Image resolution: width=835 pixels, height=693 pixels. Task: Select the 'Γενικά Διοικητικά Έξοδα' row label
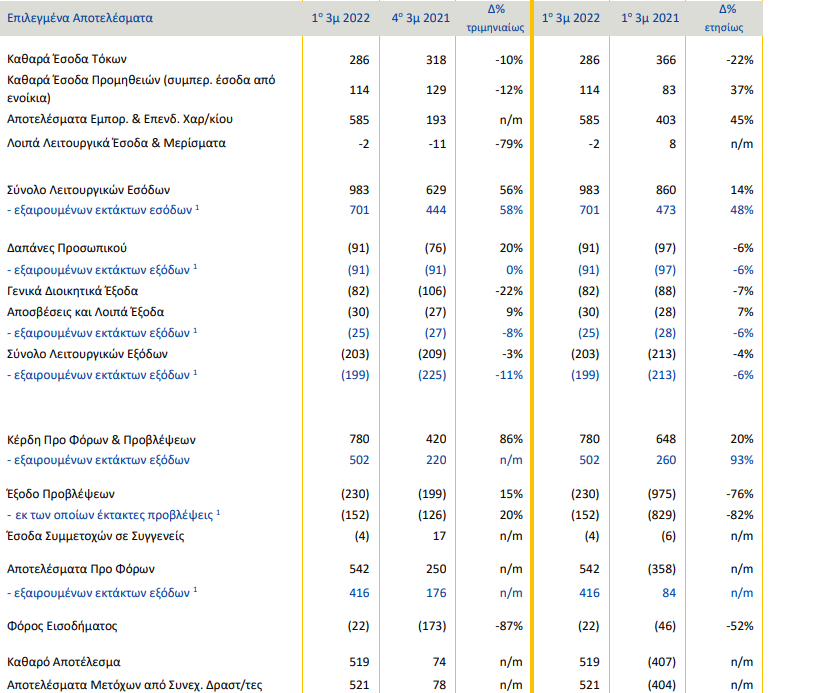[x=73, y=290]
